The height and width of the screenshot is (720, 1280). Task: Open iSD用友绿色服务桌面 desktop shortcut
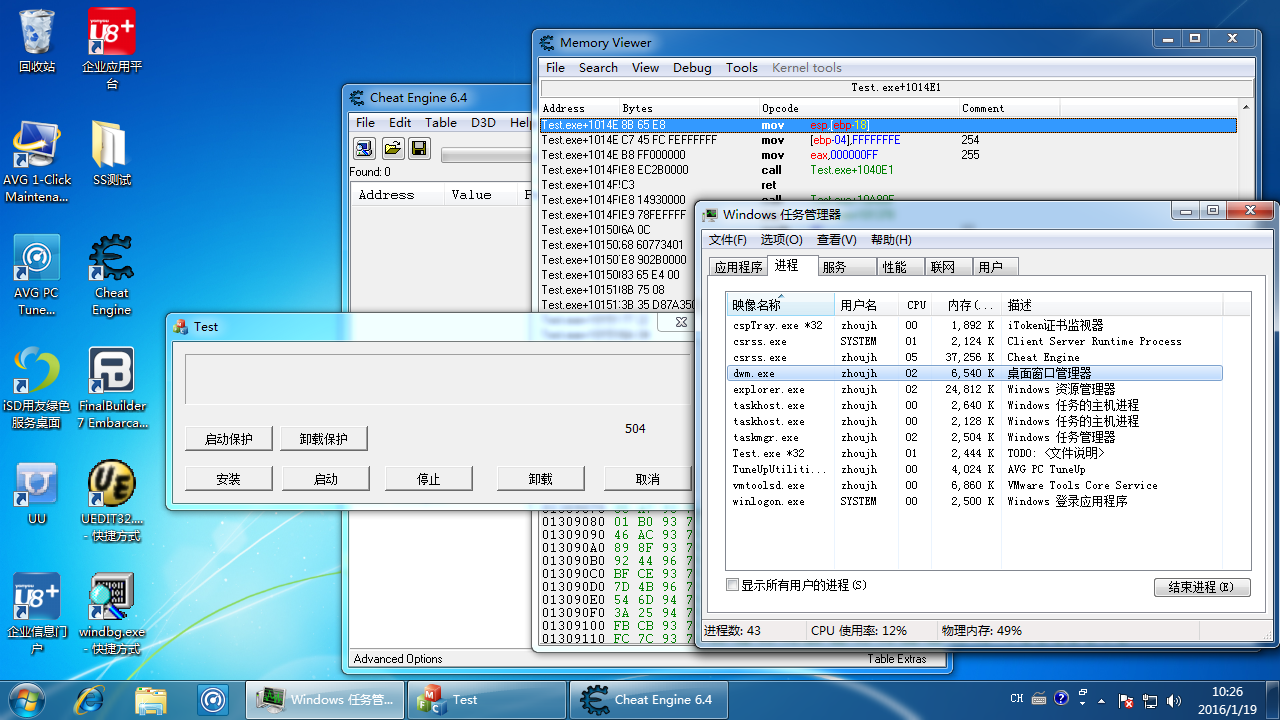pos(37,388)
